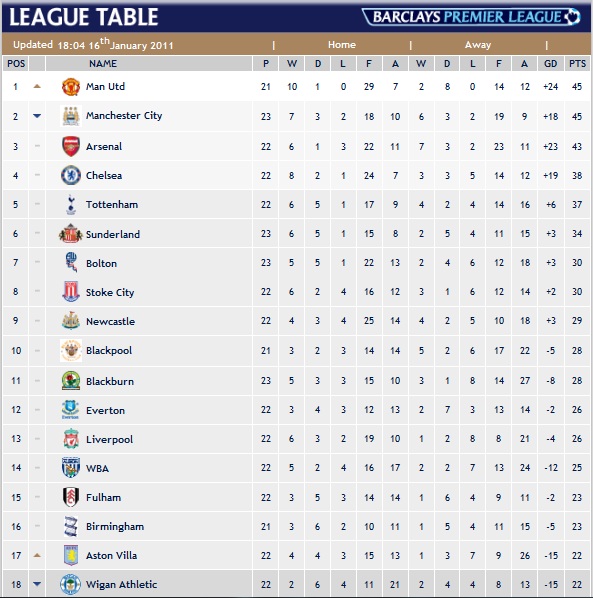This screenshot has width=593, height=598.
Task: Select the Liverpool crest icon
Action: pyautogui.click(x=71, y=439)
